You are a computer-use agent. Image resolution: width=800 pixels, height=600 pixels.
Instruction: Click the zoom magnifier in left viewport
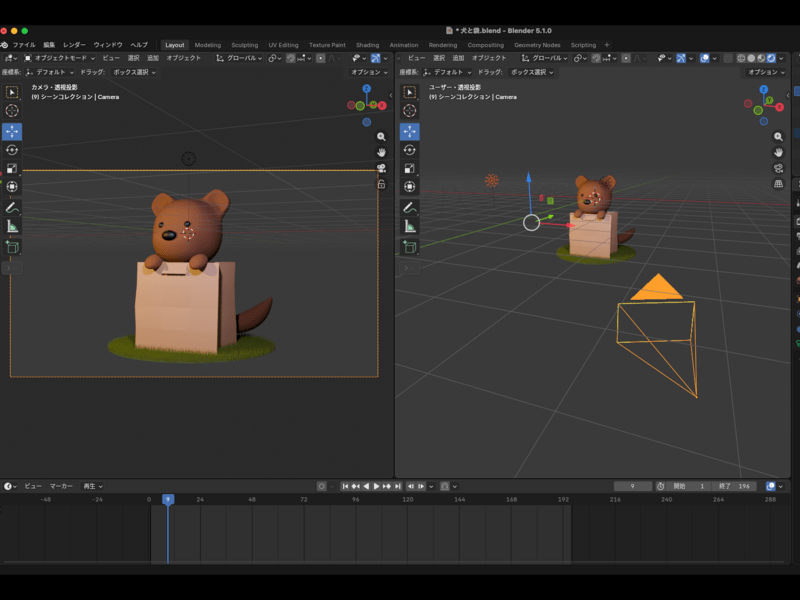click(x=381, y=136)
